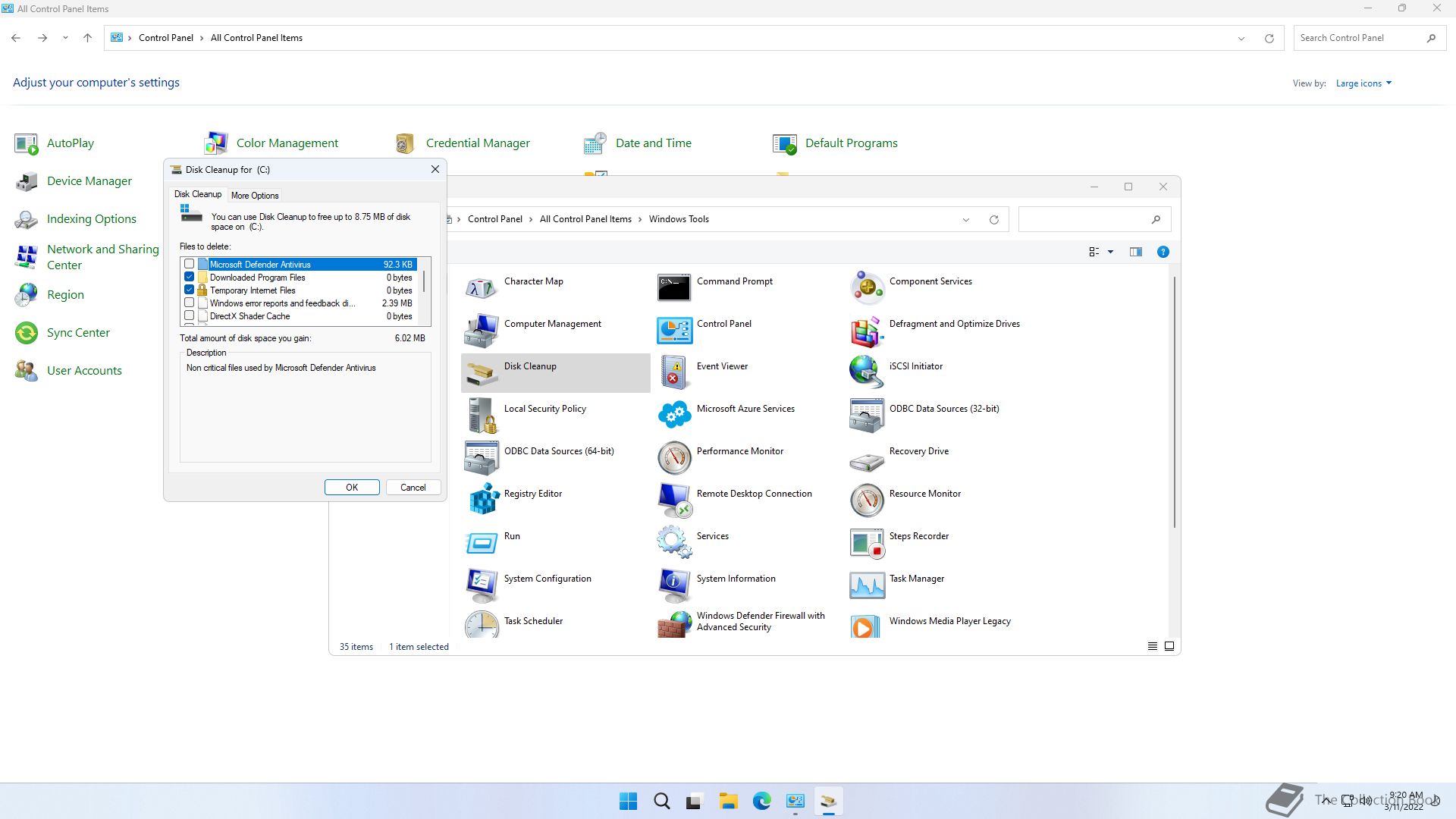Click OK in Disk Cleanup dialog

click(352, 488)
